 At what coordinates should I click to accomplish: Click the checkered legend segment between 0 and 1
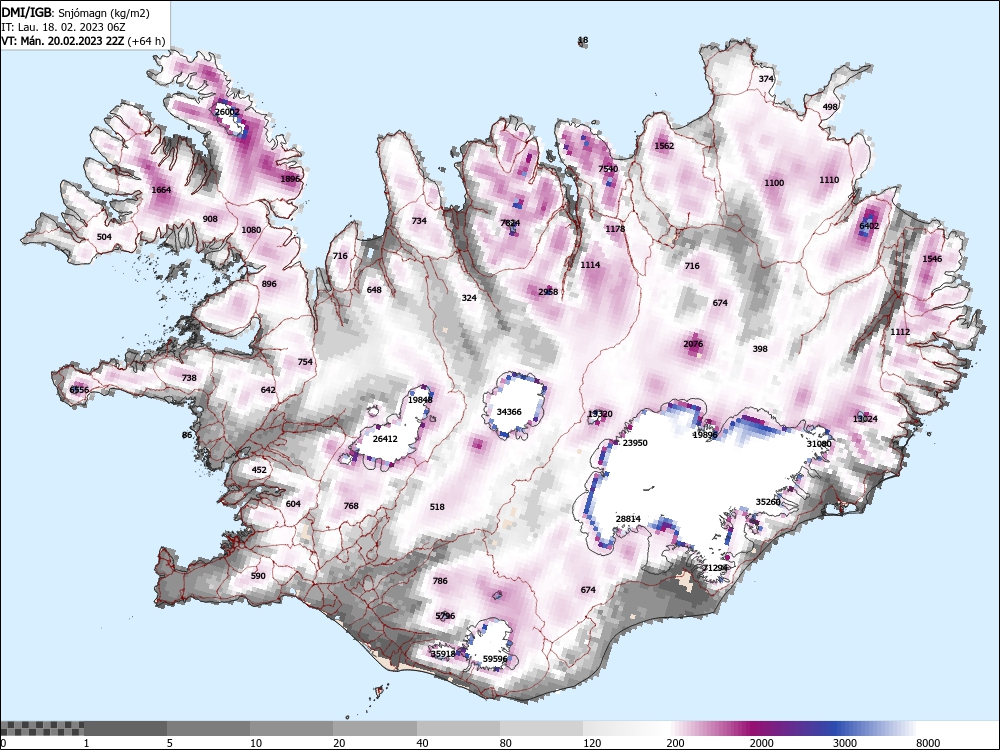point(42,728)
